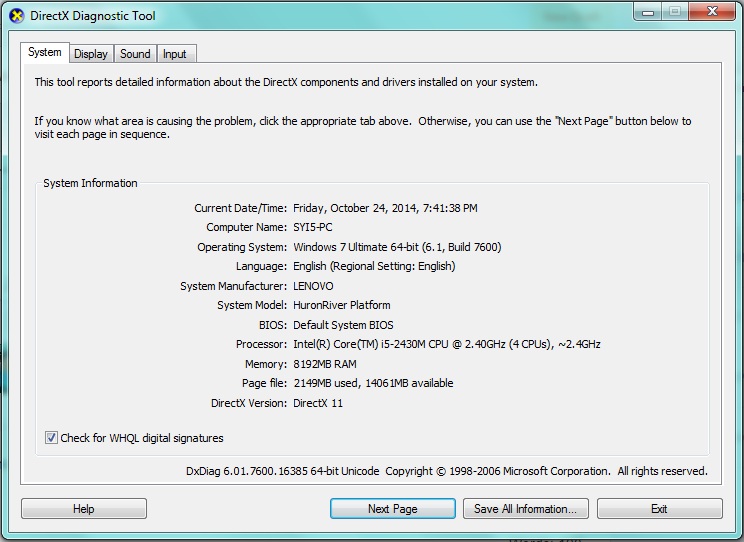744x542 pixels.
Task: Click the language value English (Regional Setting: English)
Action: [x=374, y=266]
